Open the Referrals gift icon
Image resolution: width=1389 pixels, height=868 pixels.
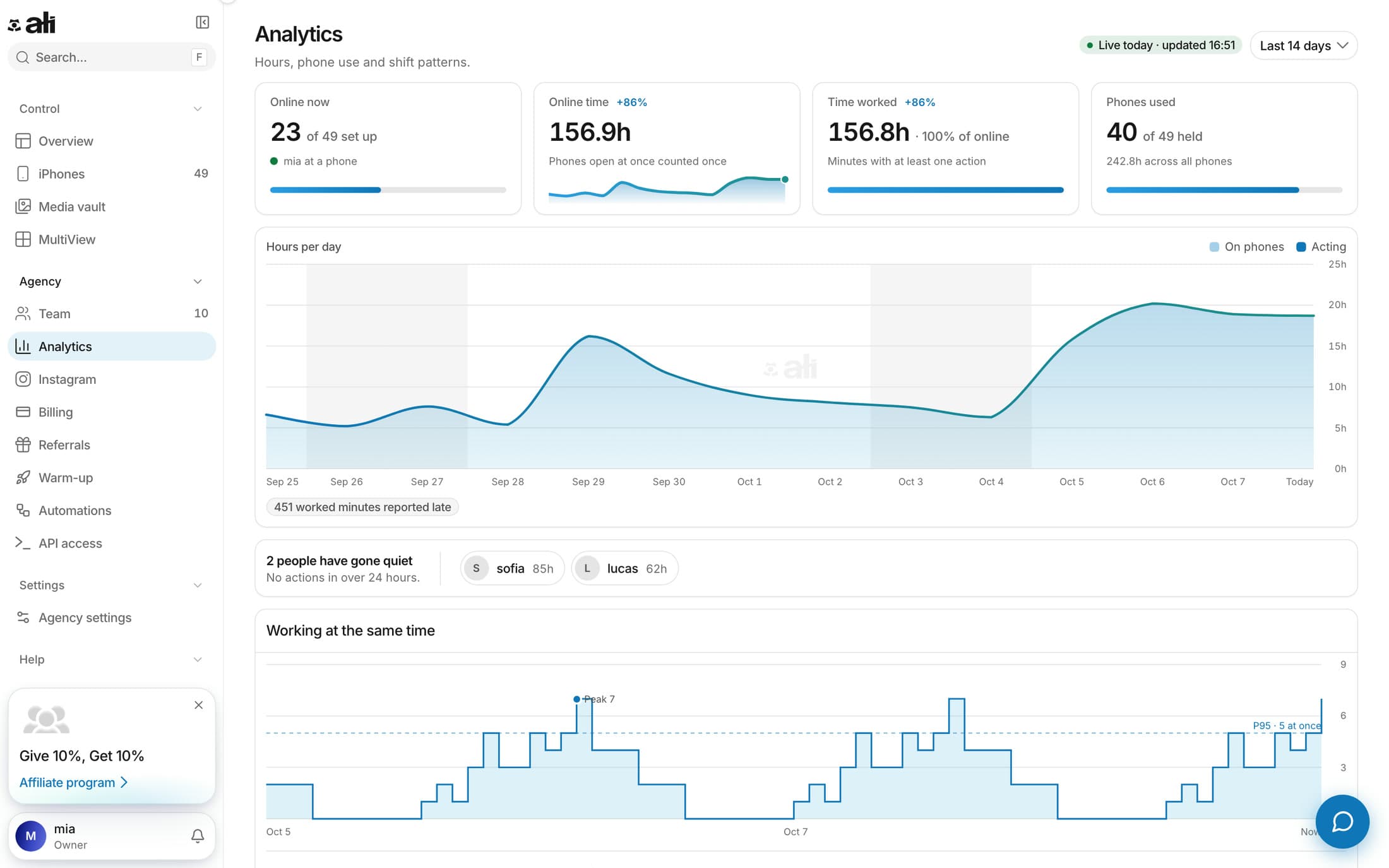pyautogui.click(x=23, y=445)
